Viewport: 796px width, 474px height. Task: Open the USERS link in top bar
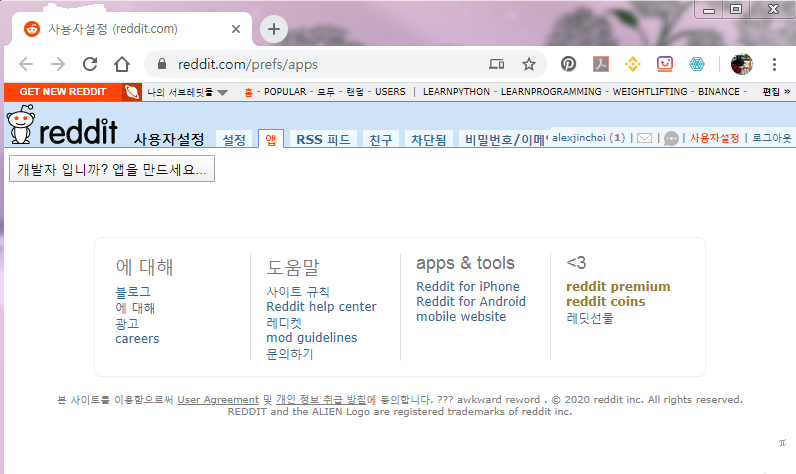pyautogui.click(x=390, y=92)
